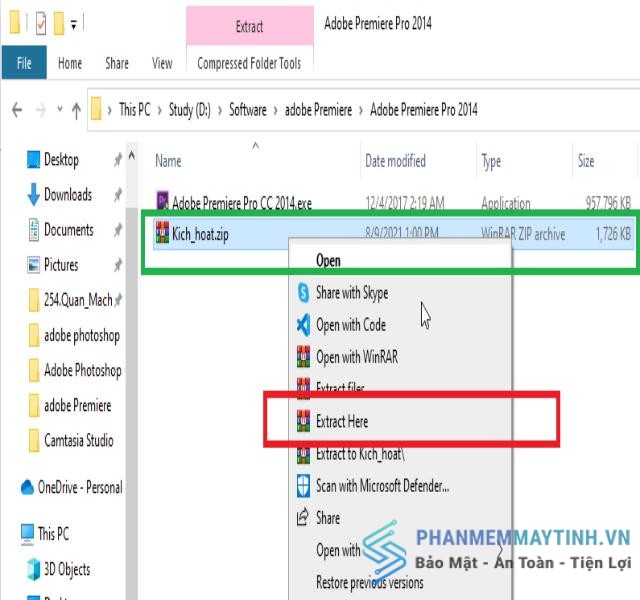Select This PC in the navigation pane
Image resolution: width=640 pixels, height=600 pixels.
[x=53, y=533]
